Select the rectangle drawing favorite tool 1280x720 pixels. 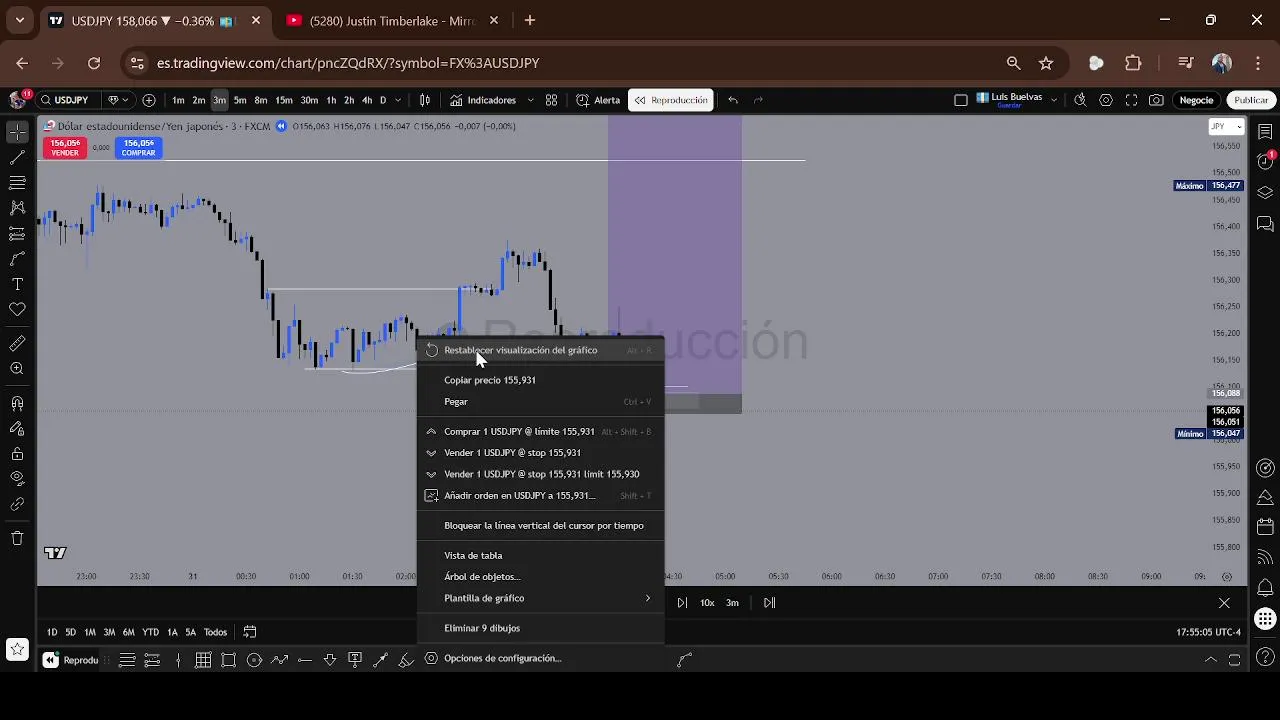[x=229, y=660]
